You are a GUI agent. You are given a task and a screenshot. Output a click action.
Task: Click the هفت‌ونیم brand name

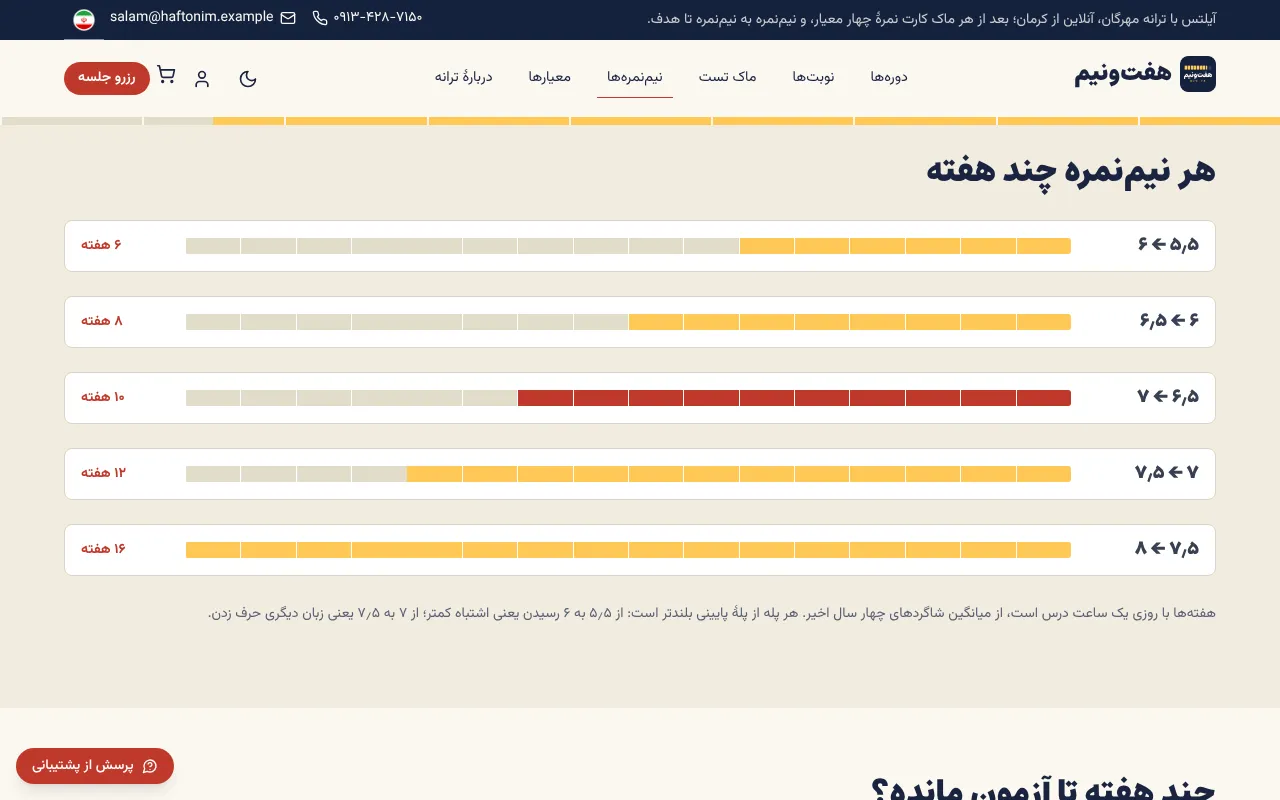(1123, 74)
